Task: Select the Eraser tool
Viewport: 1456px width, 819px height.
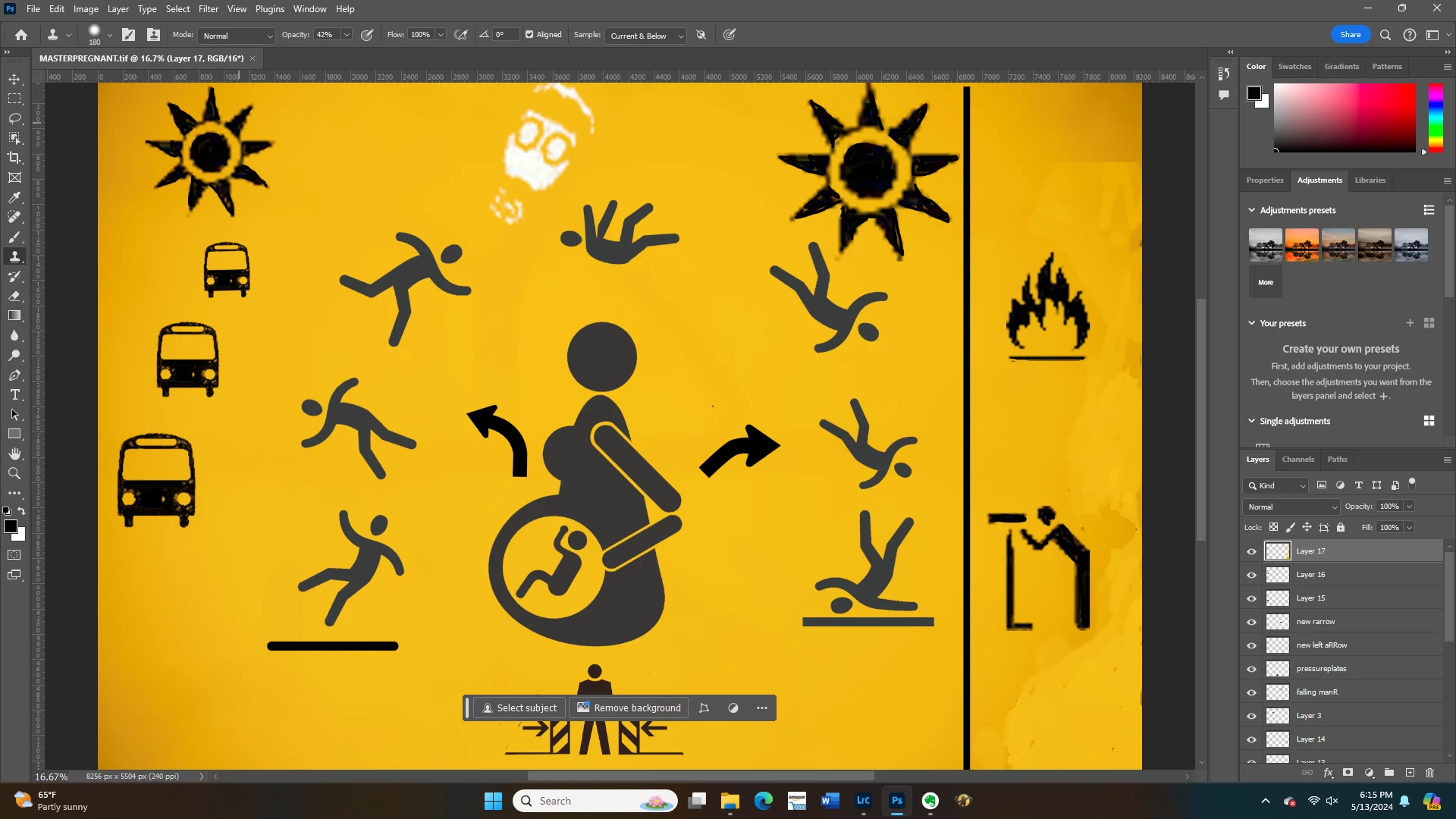Action: click(x=14, y=297)
